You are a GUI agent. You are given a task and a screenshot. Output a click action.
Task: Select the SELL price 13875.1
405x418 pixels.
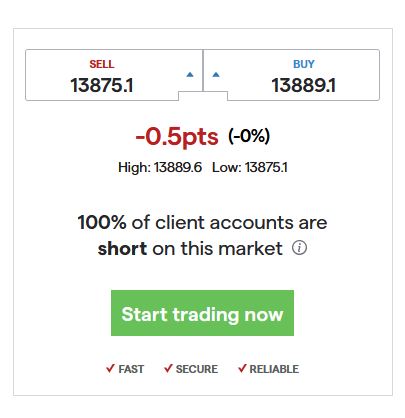coord(102,85)
